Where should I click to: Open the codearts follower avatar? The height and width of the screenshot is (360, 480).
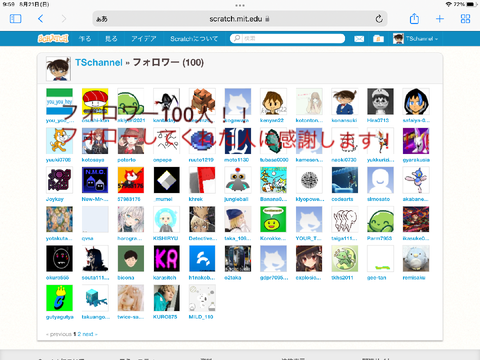point(345,180)
